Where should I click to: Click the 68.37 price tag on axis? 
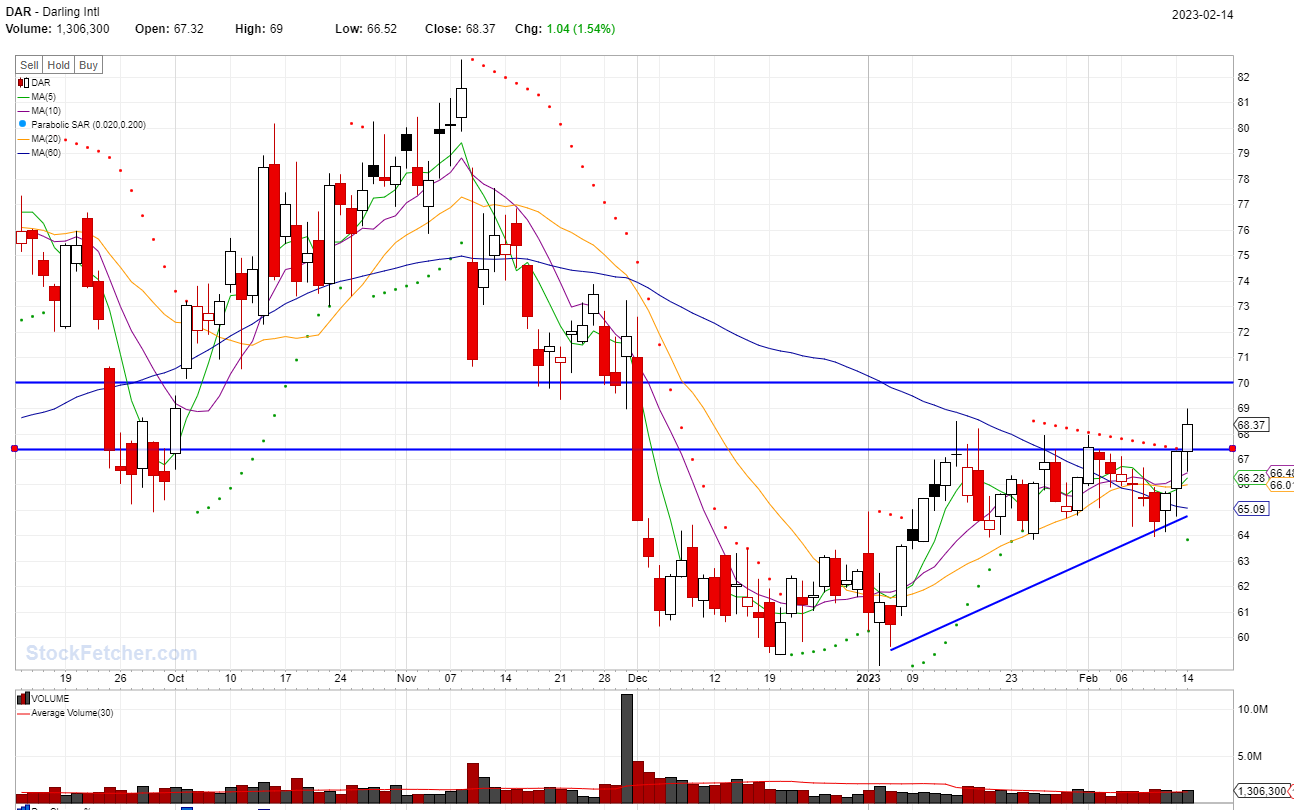tap(1252, 424)
